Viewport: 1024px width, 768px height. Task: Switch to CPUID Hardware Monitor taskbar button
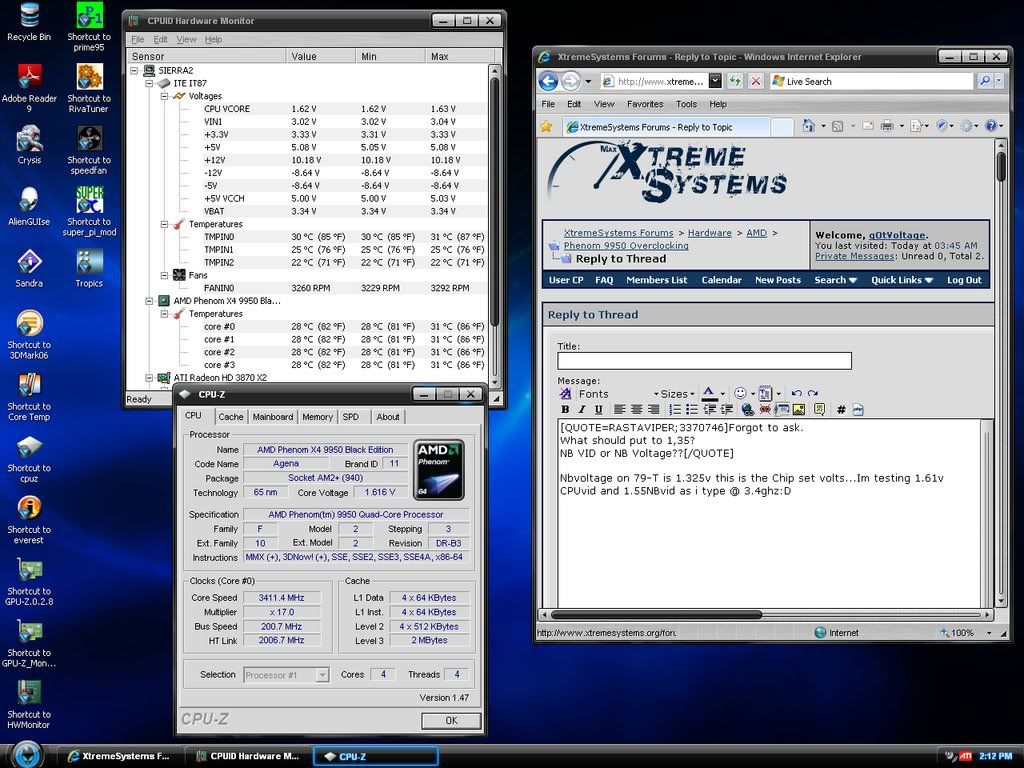[247, 756]
